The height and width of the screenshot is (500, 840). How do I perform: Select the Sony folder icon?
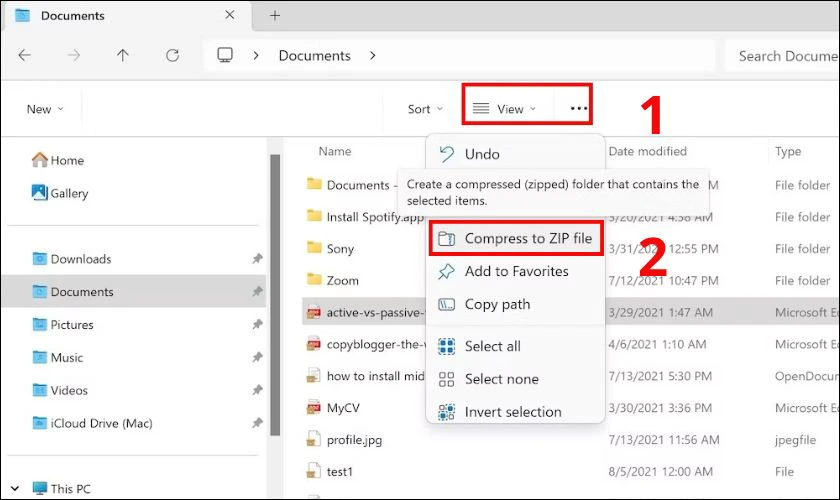[314, 247]
